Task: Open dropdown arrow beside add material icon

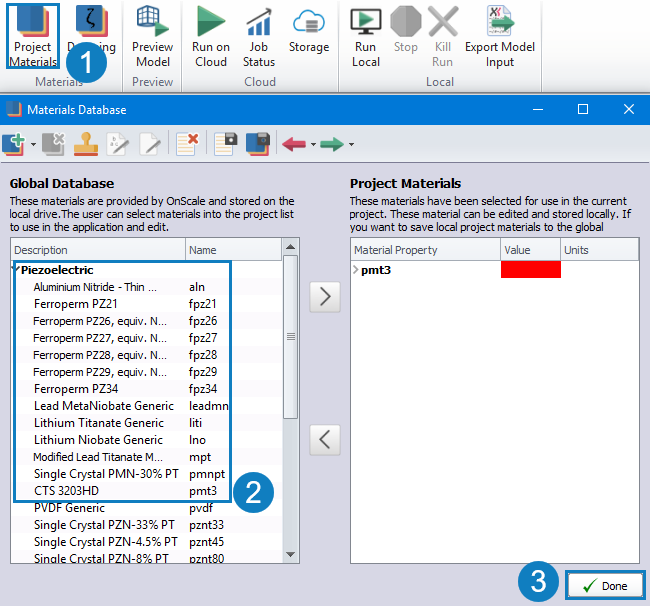Action: click(33, 145)
